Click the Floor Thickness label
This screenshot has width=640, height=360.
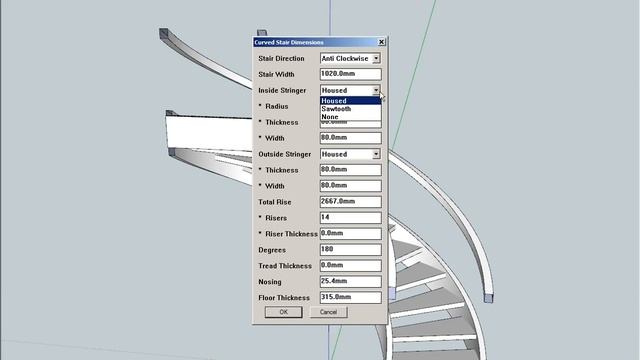tap(284, 298)
